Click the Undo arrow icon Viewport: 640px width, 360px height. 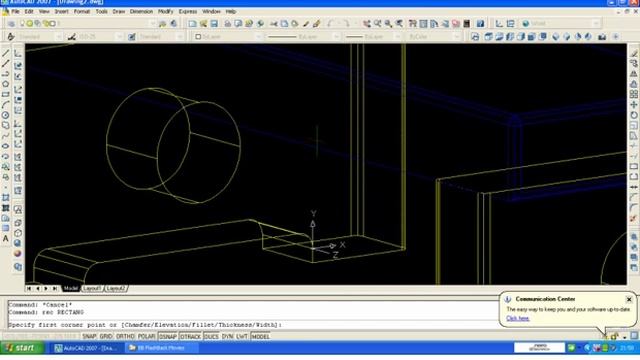point(331,24)
